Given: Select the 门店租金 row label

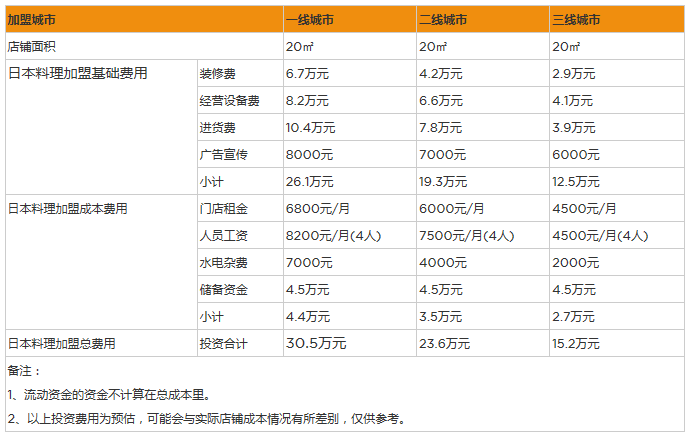Looking at the screenshot, I should [223, 209].
